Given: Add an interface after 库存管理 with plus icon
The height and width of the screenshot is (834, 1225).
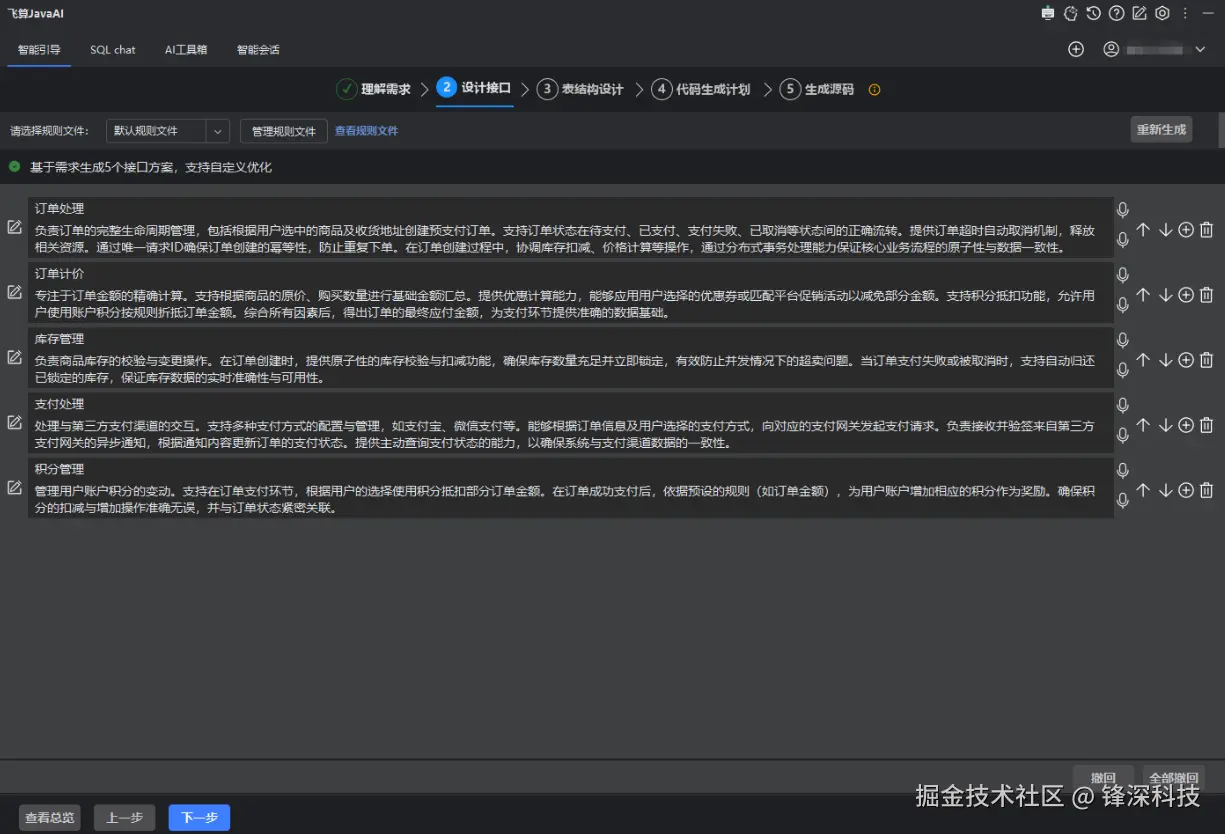Looking at the screenshot, I should pyautogui.click(x=1186, y=360).
